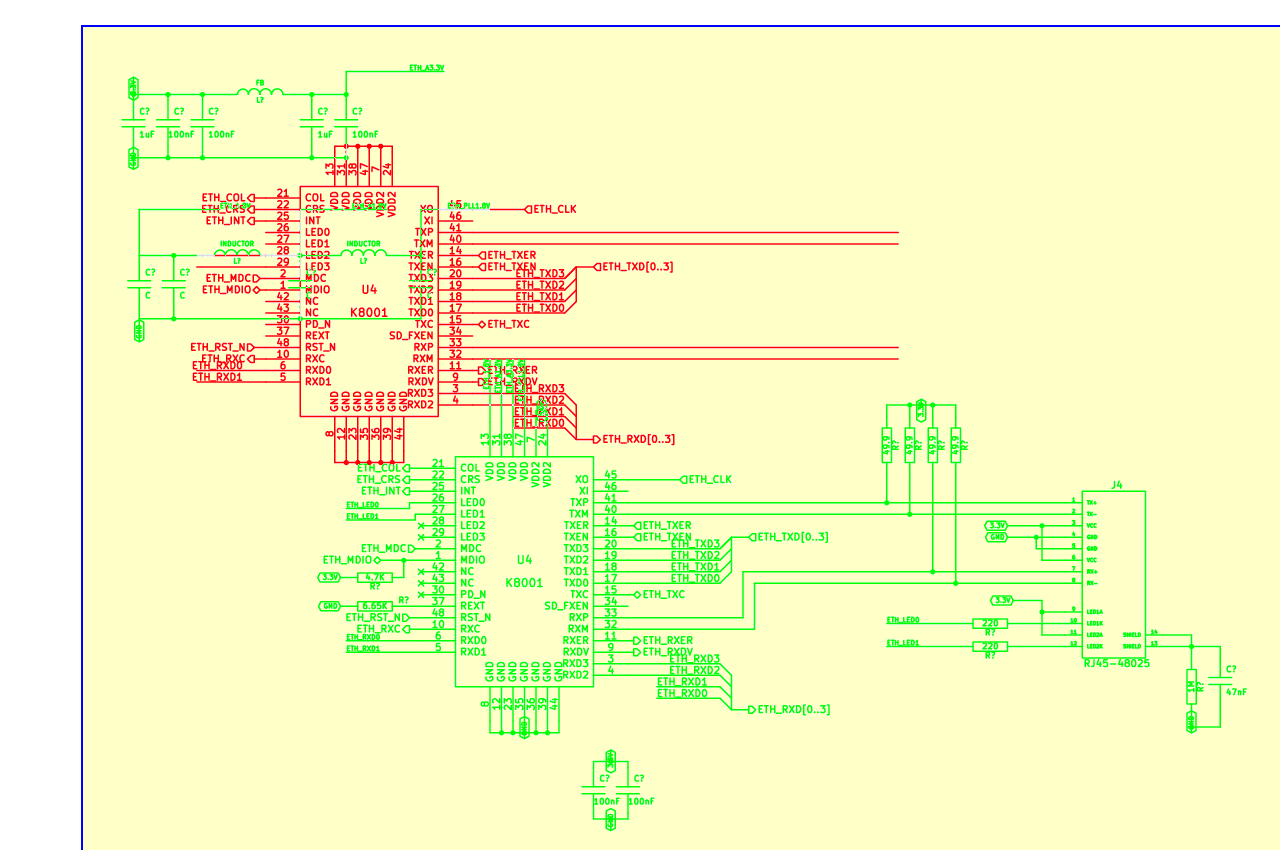Select the 220 resistor on the ETH_LED0 line

pyautogui.click(x=990, y=623)
